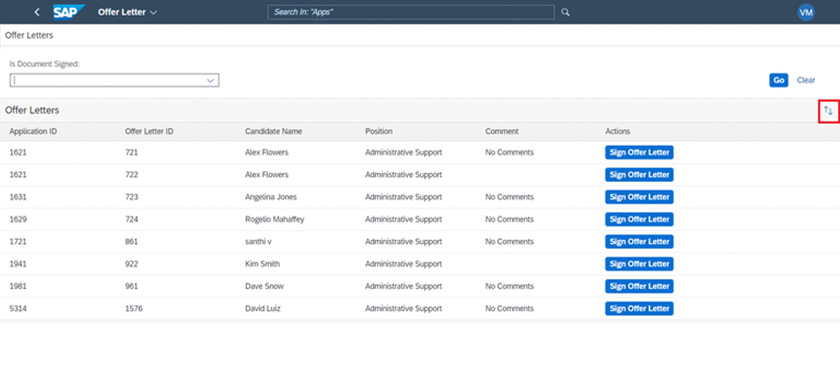The width and height of the screenshot is (840, 390).
Task: Reset filters with the Clear link
Action: pyautogui.click(x=806, y=80)
